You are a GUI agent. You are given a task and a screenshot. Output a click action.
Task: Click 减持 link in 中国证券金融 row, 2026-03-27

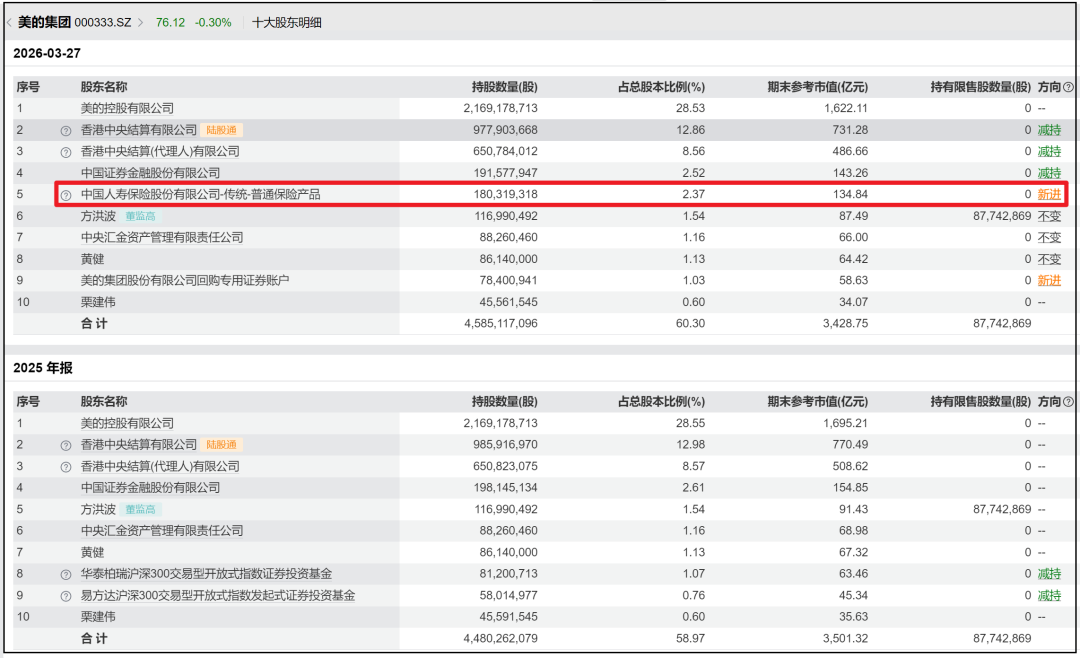[x=1049, y=173]
